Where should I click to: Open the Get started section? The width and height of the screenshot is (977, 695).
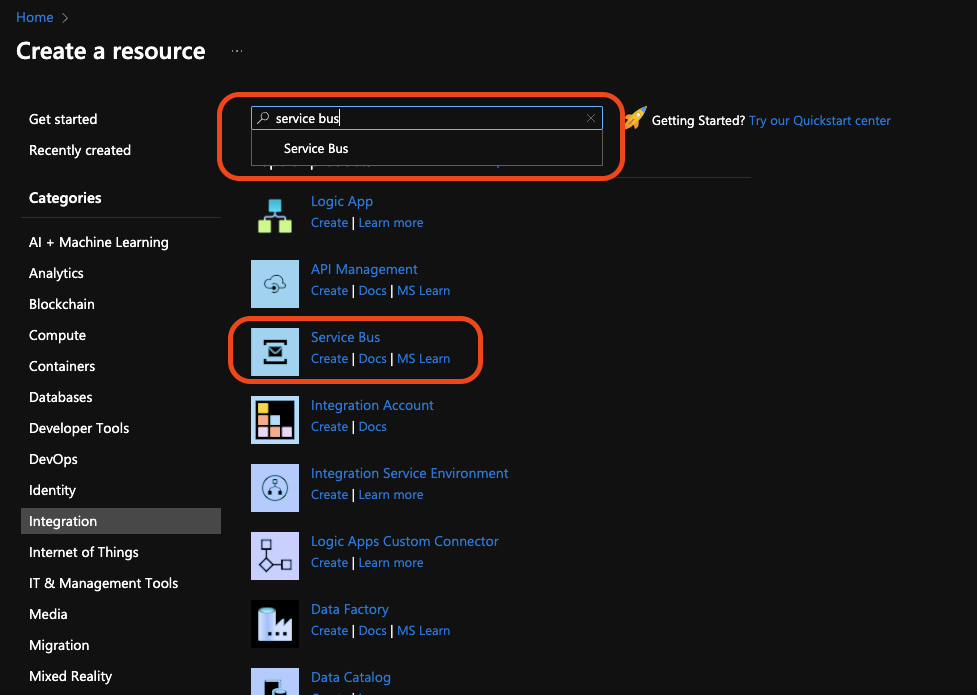click(x=63, y=119)
